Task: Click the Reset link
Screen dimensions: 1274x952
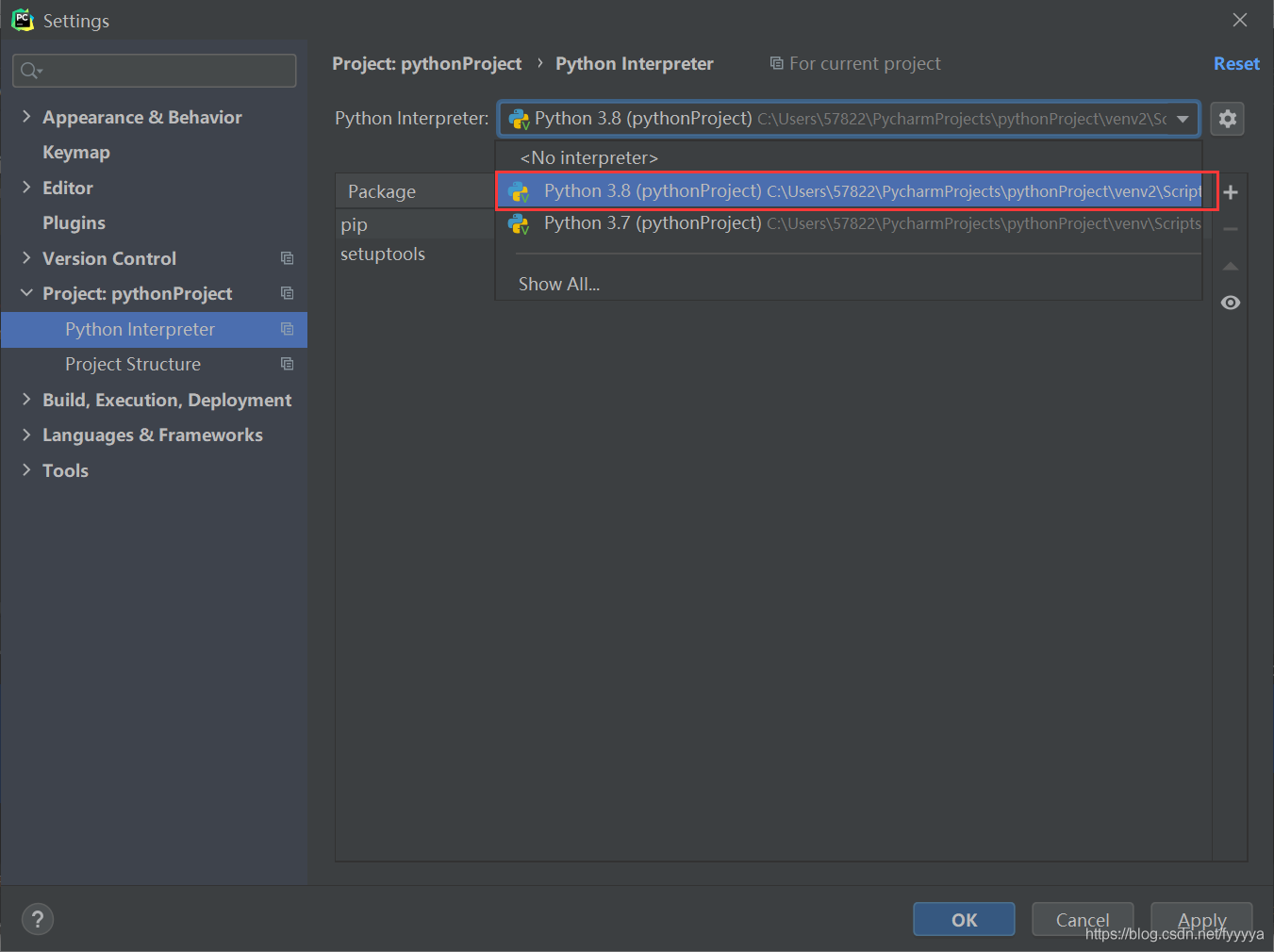Action: (x=1236, y=63)
